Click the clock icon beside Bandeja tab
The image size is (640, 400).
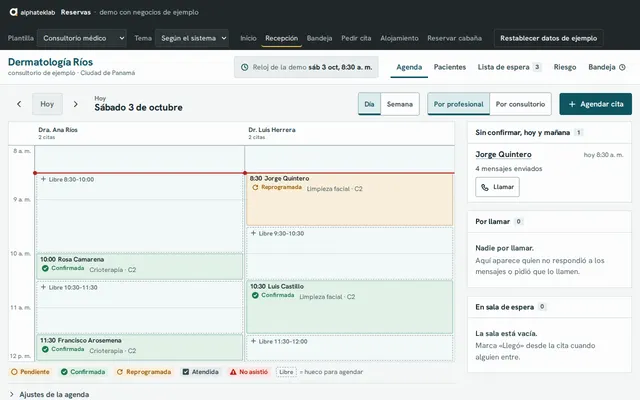point(622,67)
